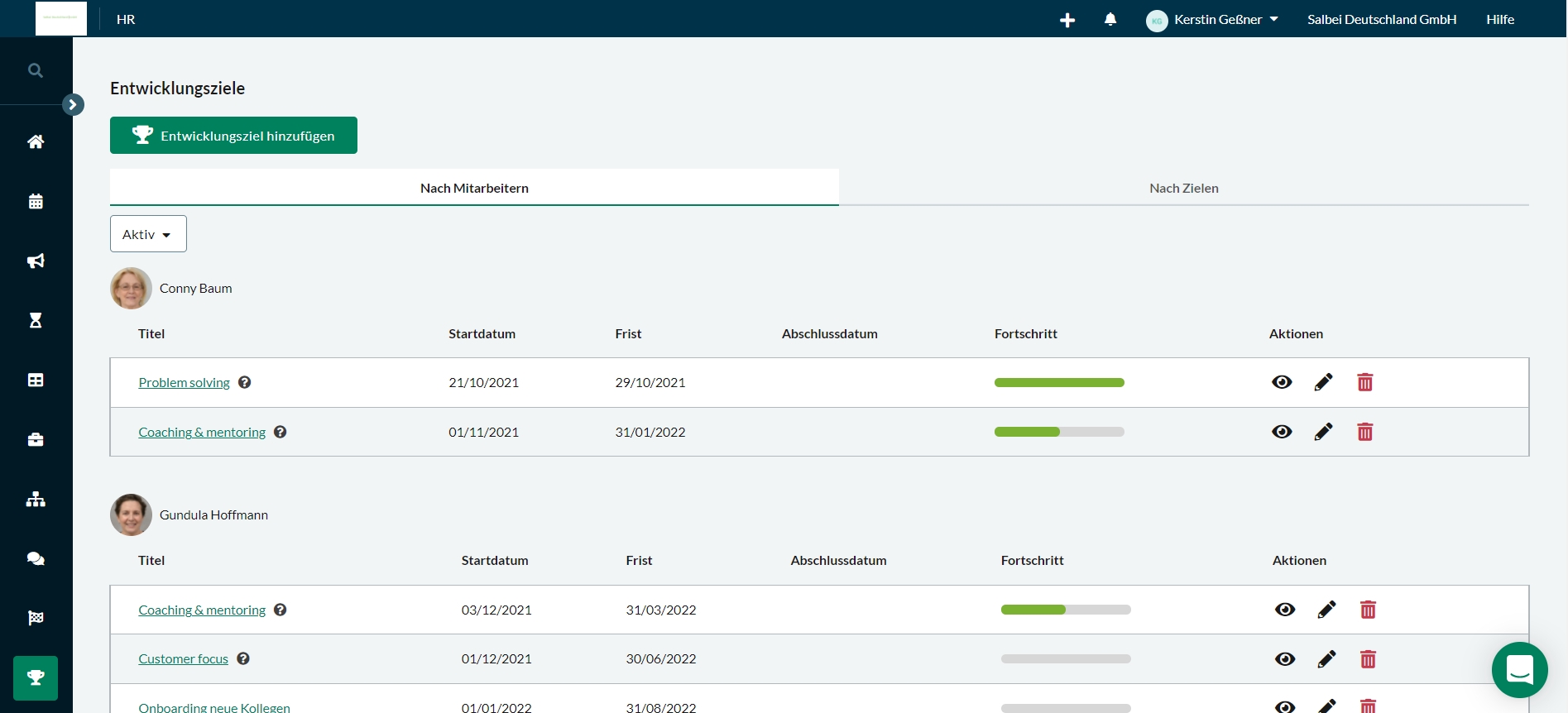This screenshot has width=1568, height=713.
Task: Delete Gundula Hoffmann's Coaching & mentoring goal
Action: (1369, 610)
